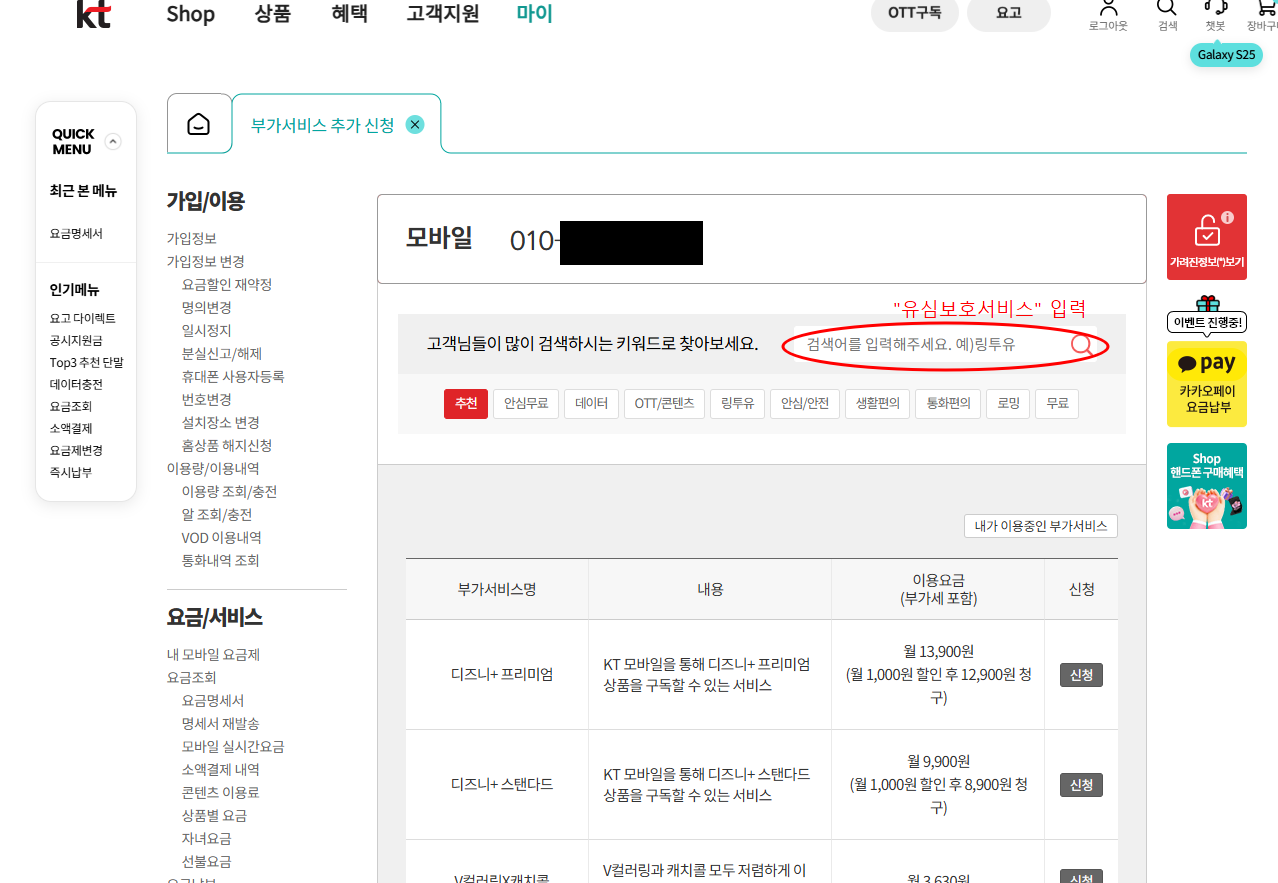Select the OTT/콘텐츠 keyword filter

(x=665, y=404)
